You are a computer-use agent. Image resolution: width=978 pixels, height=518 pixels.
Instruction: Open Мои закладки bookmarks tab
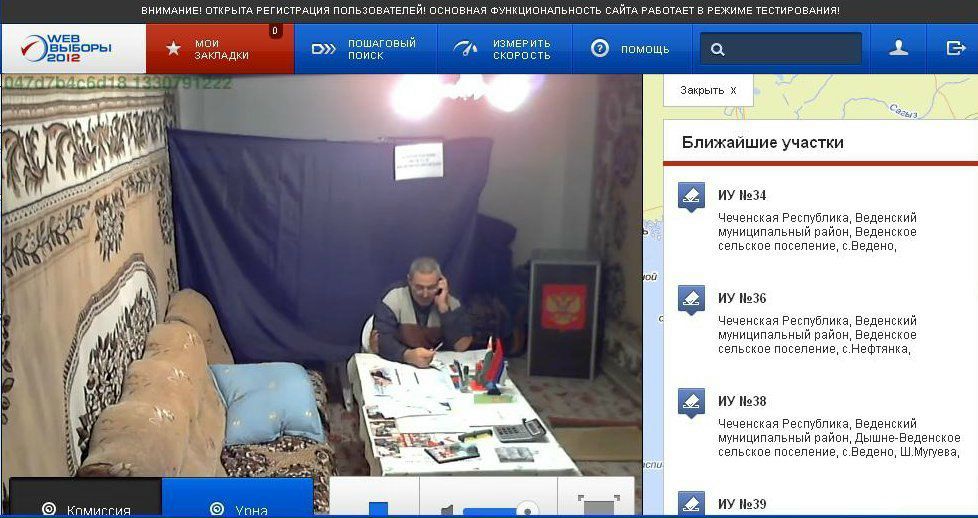click(x=220, y=49)
